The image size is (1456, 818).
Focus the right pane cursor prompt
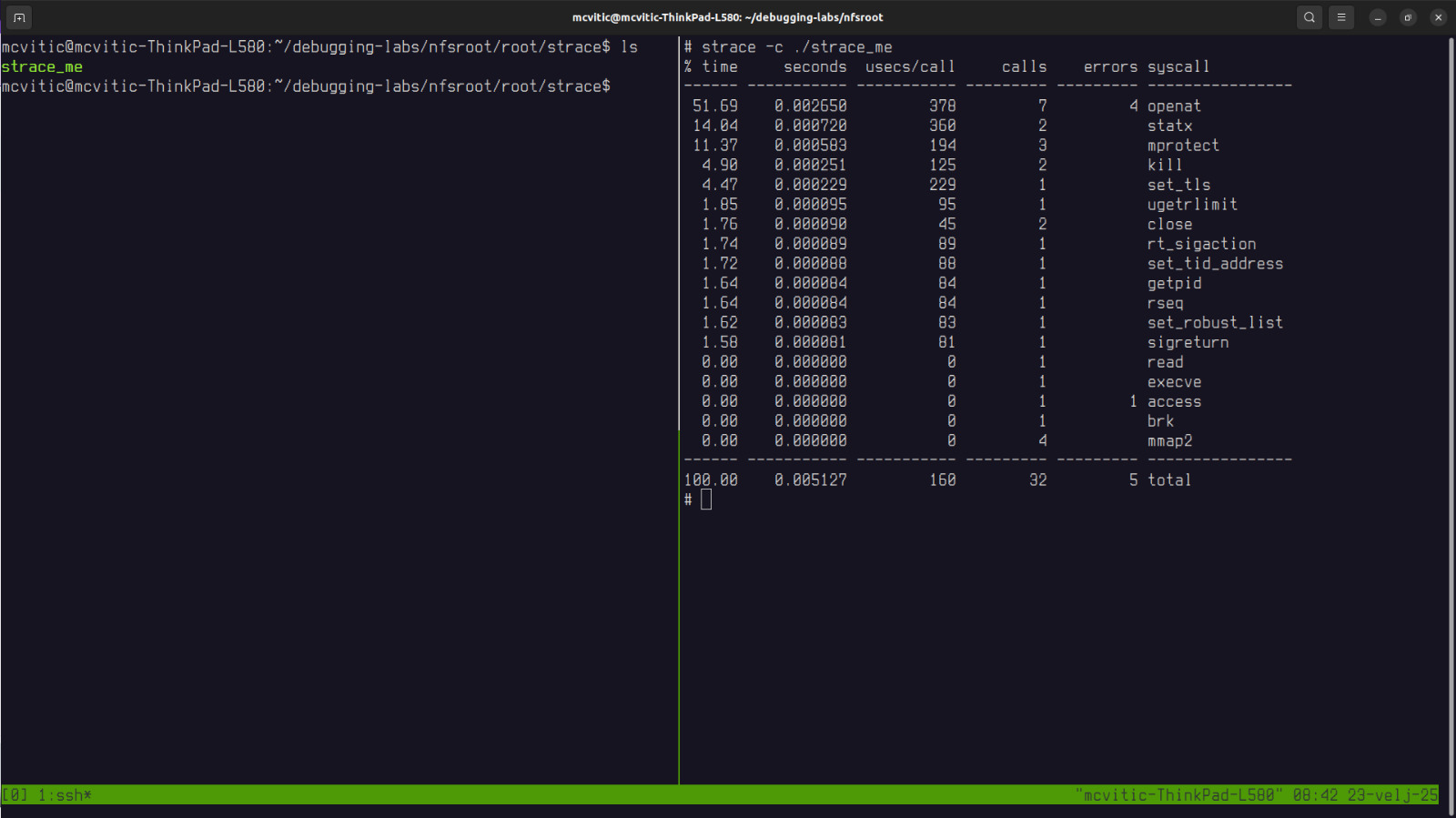coord(706,500)
